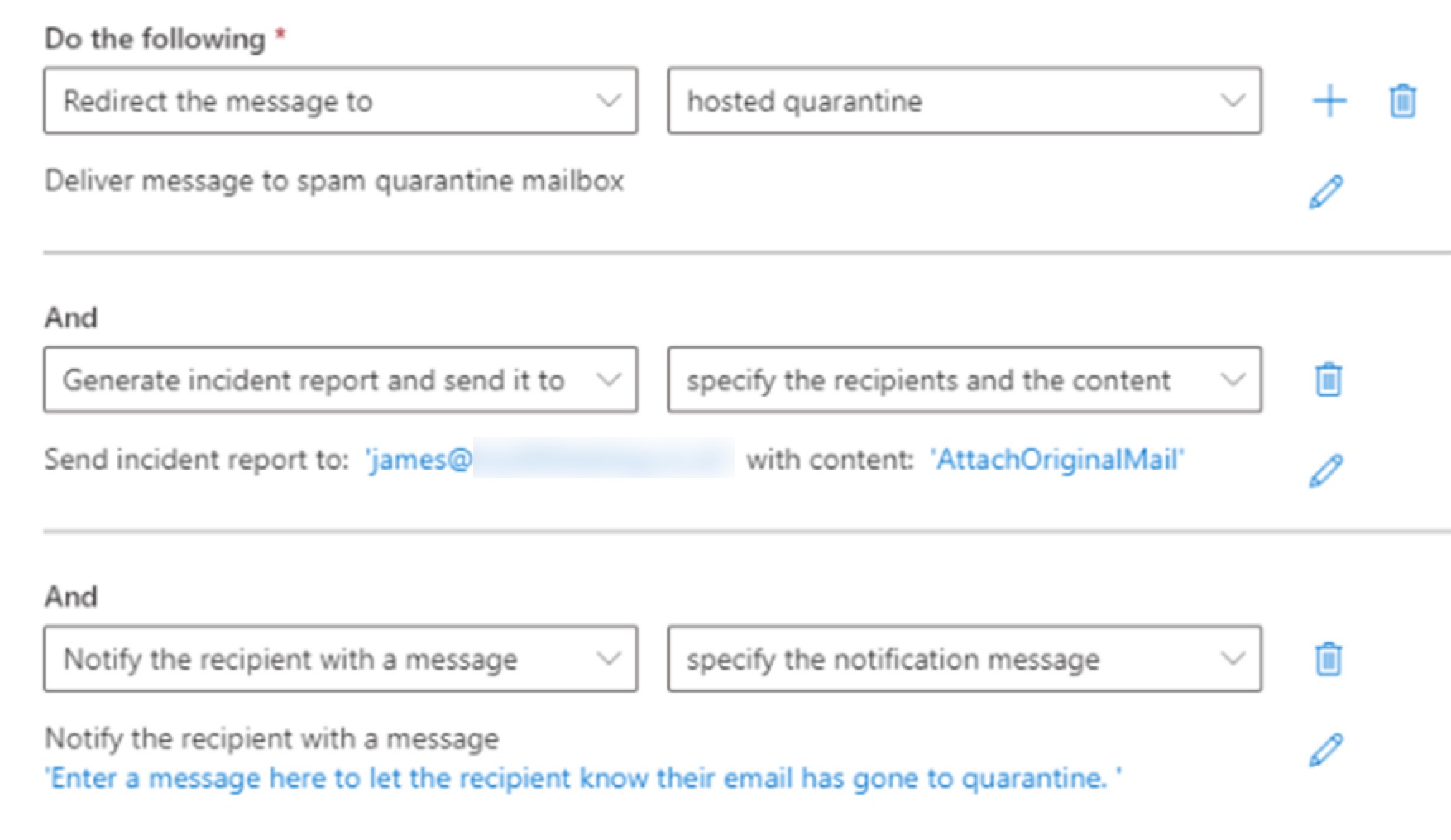This screenshot has width=1451, height=840.
Task: Delete the Notify the recipient action
Action: tap(1329, 659)
